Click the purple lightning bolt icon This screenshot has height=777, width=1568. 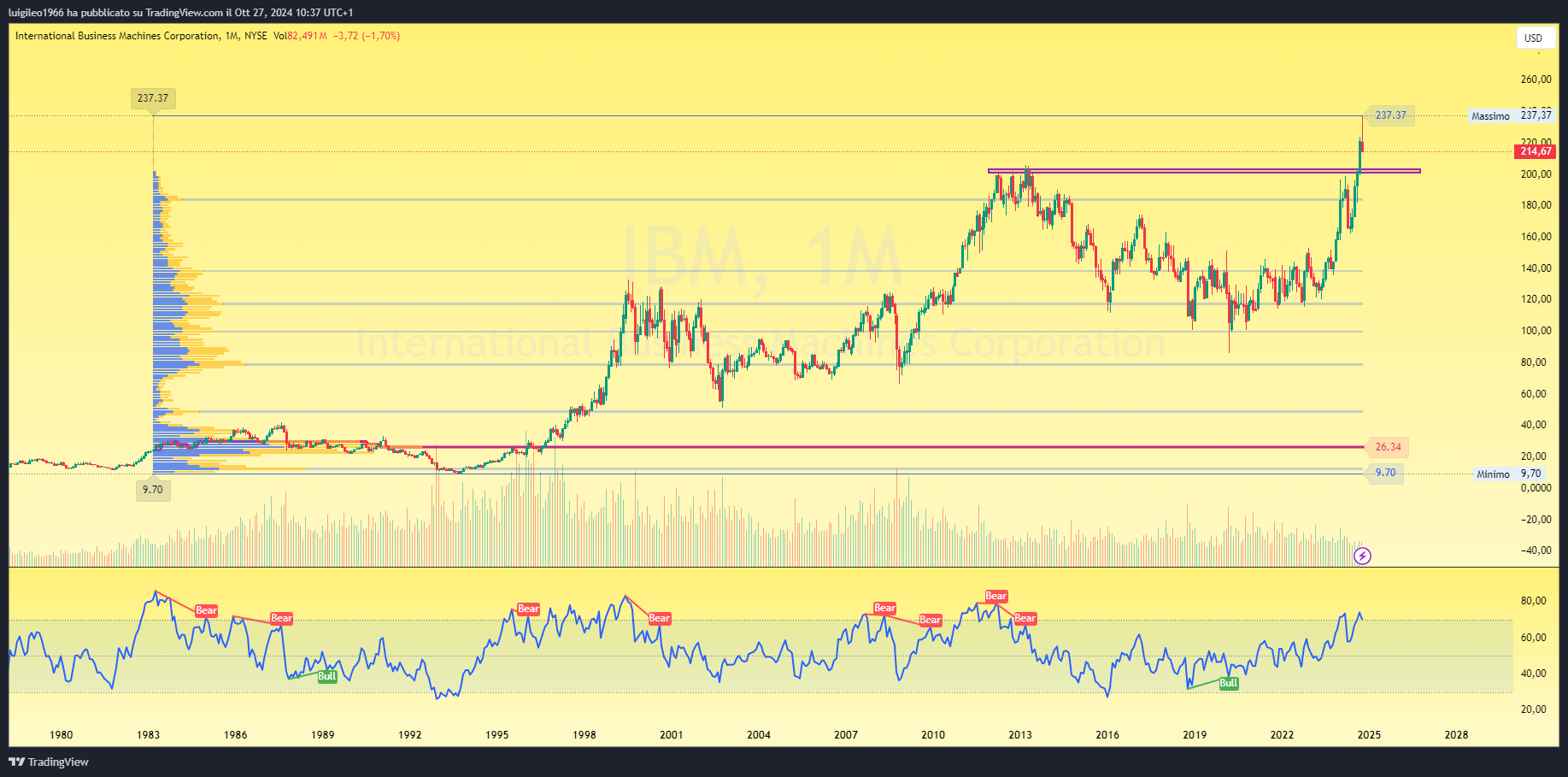[x=1363, y=556]
